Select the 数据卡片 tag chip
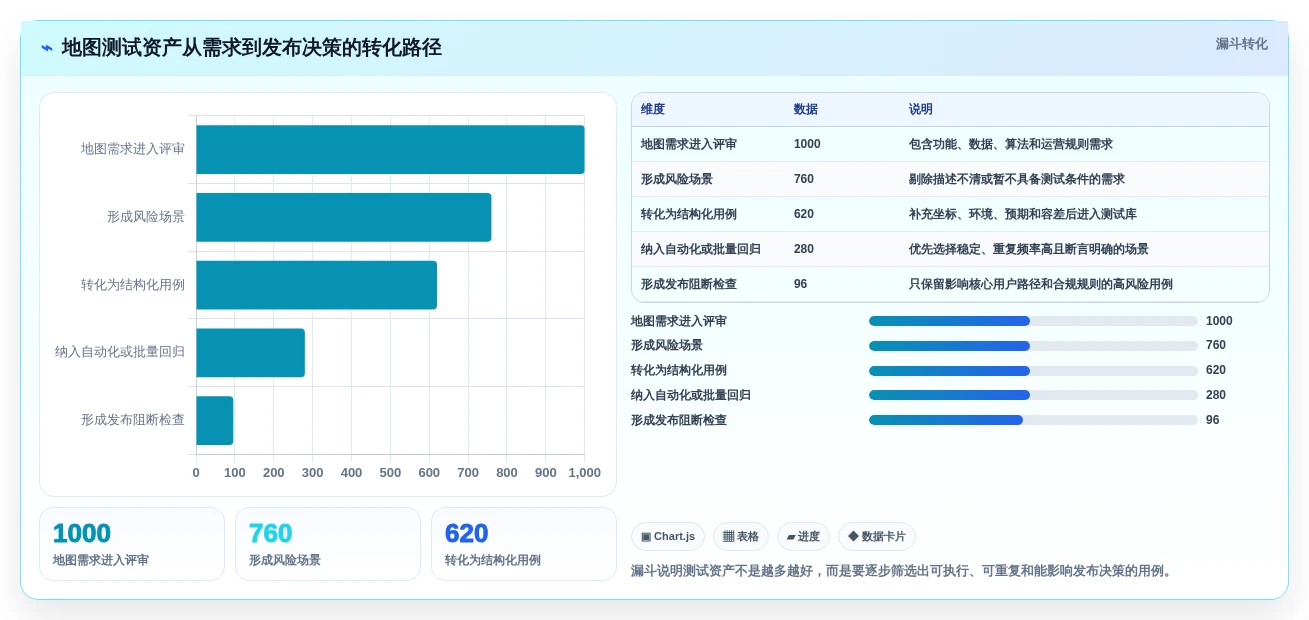 pyautogui.click(x=877, y=536)
